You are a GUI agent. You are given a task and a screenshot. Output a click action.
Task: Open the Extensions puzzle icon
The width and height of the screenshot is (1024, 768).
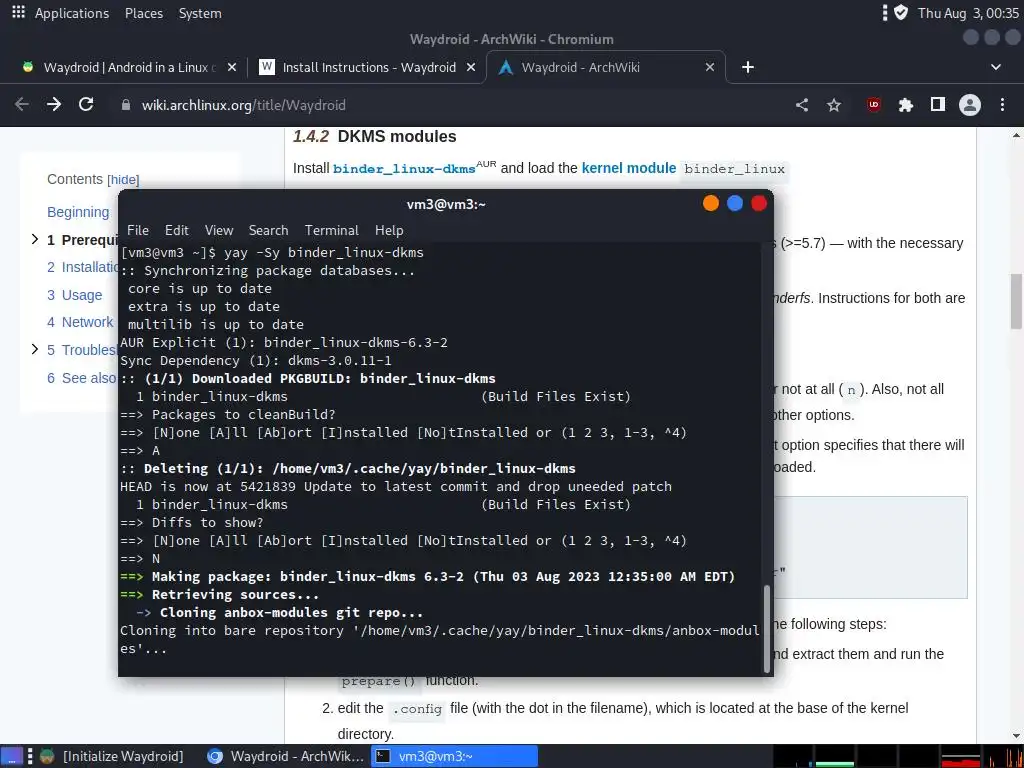coord(906,104)
